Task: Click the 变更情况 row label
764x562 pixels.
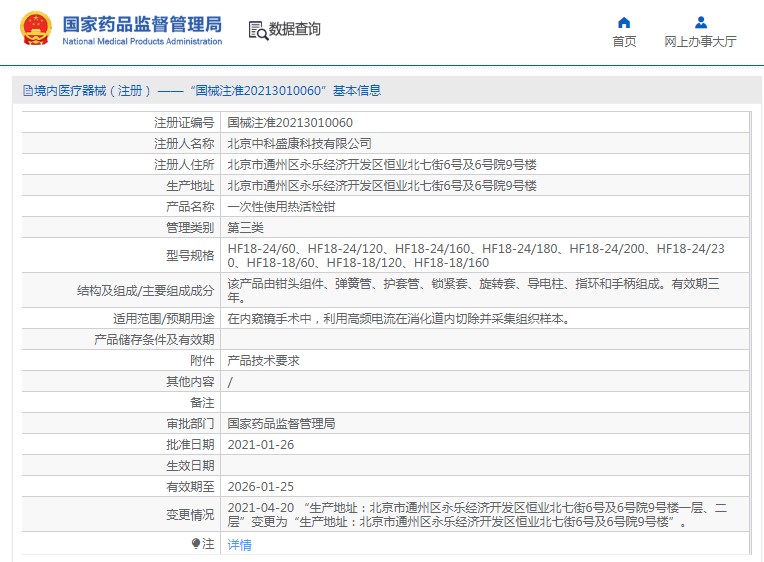Action: point(190,515)
